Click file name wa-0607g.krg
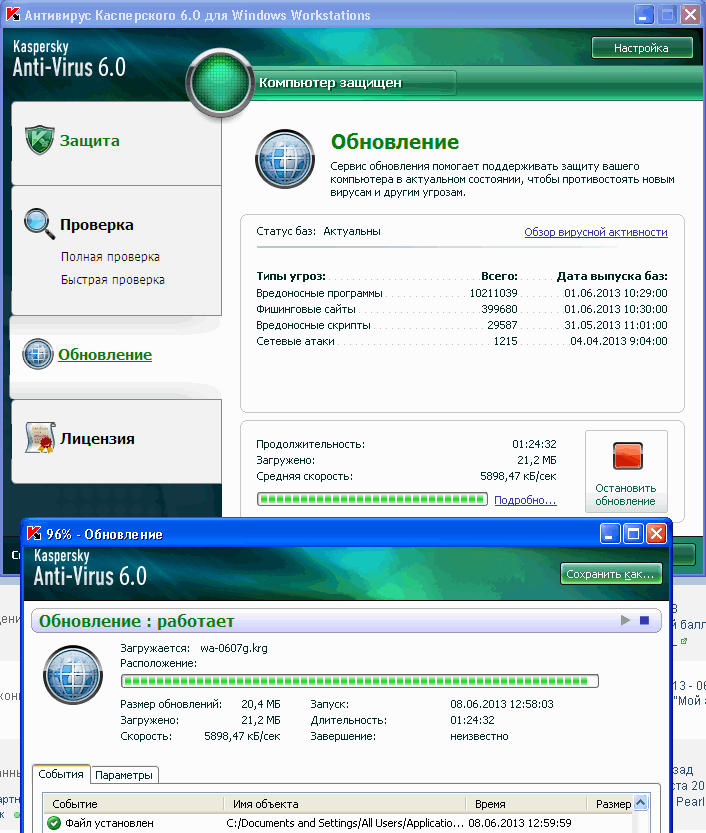This screenshot has width=706, height=833. (234, 648)
